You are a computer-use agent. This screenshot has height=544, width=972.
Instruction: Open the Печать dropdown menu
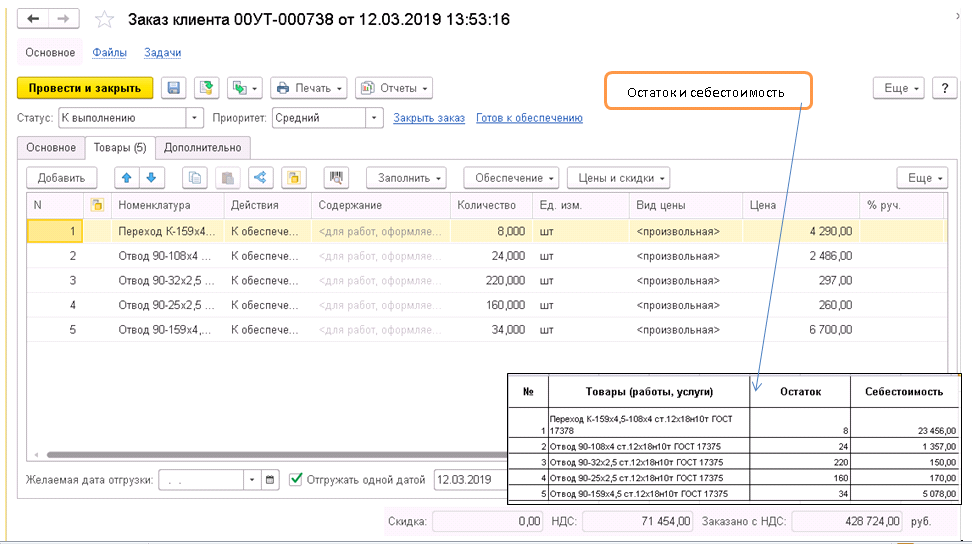point(309,88)
